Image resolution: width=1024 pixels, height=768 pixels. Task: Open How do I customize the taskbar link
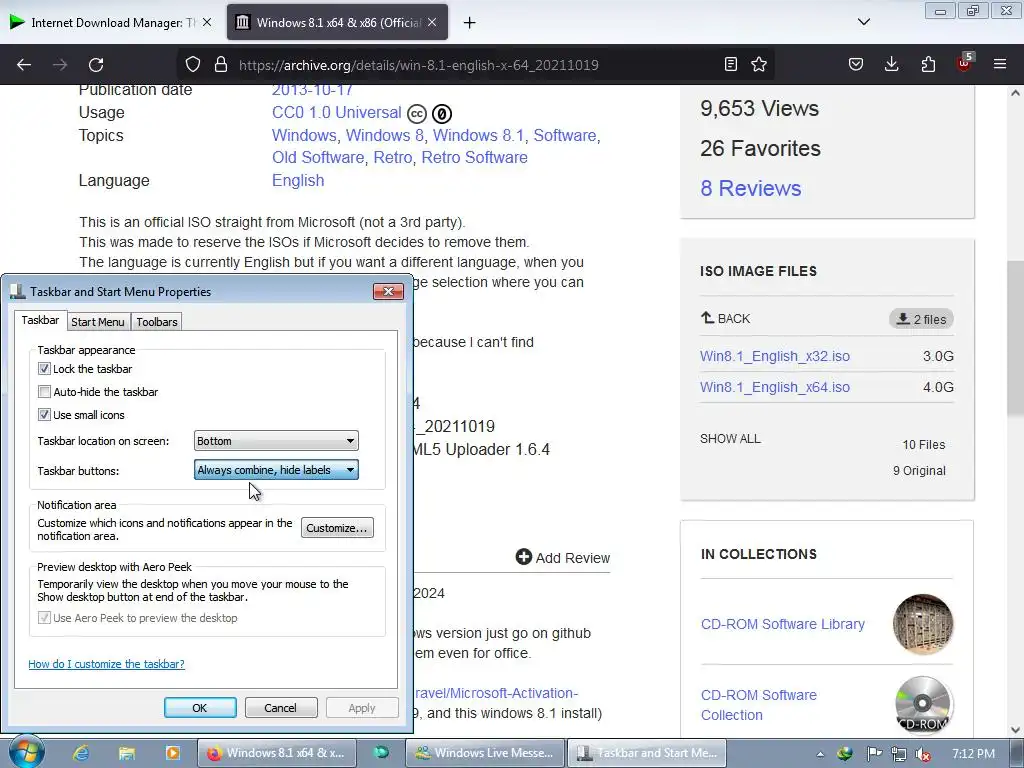106,664
